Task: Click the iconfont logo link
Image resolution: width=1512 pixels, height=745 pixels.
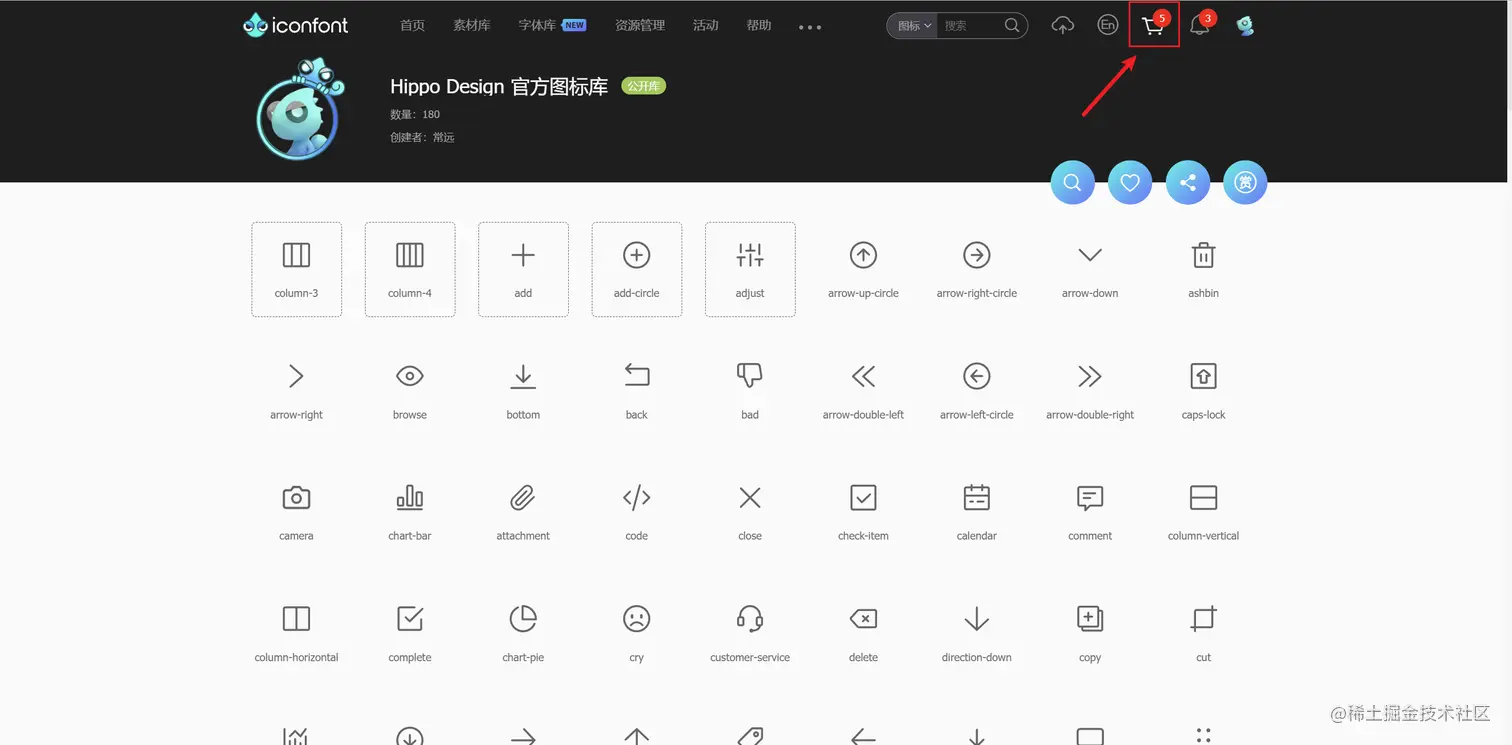Action: pyautogui.click(x=296, y=26)
